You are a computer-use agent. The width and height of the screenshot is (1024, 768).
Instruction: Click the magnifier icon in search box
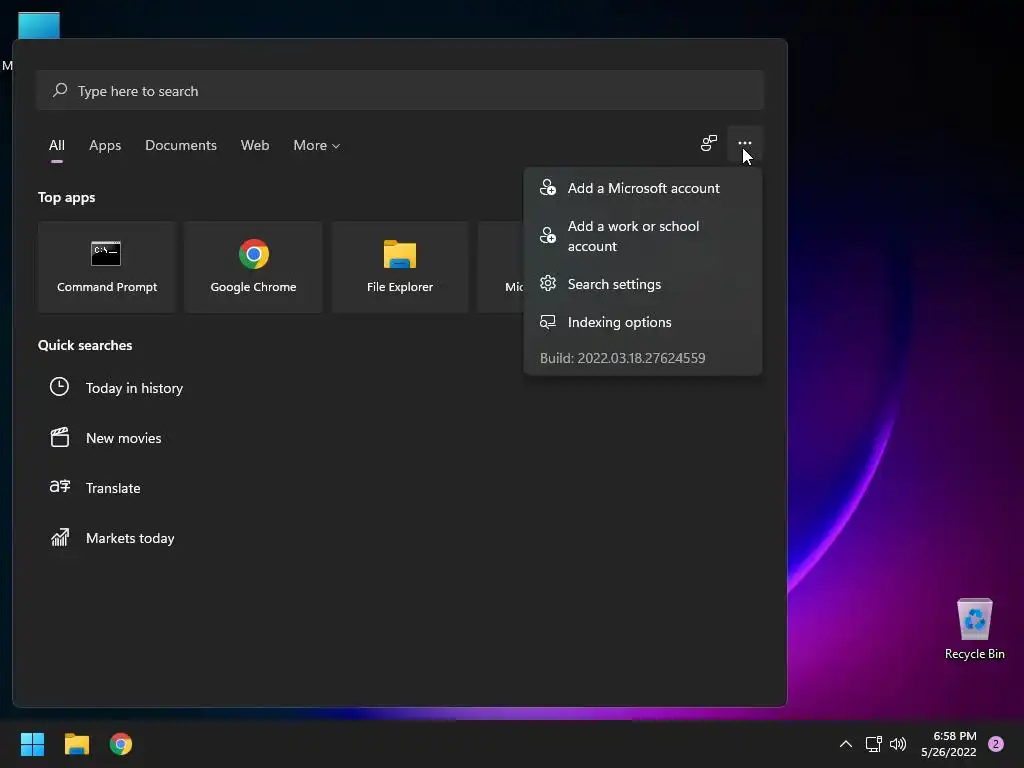click(60, 90)
